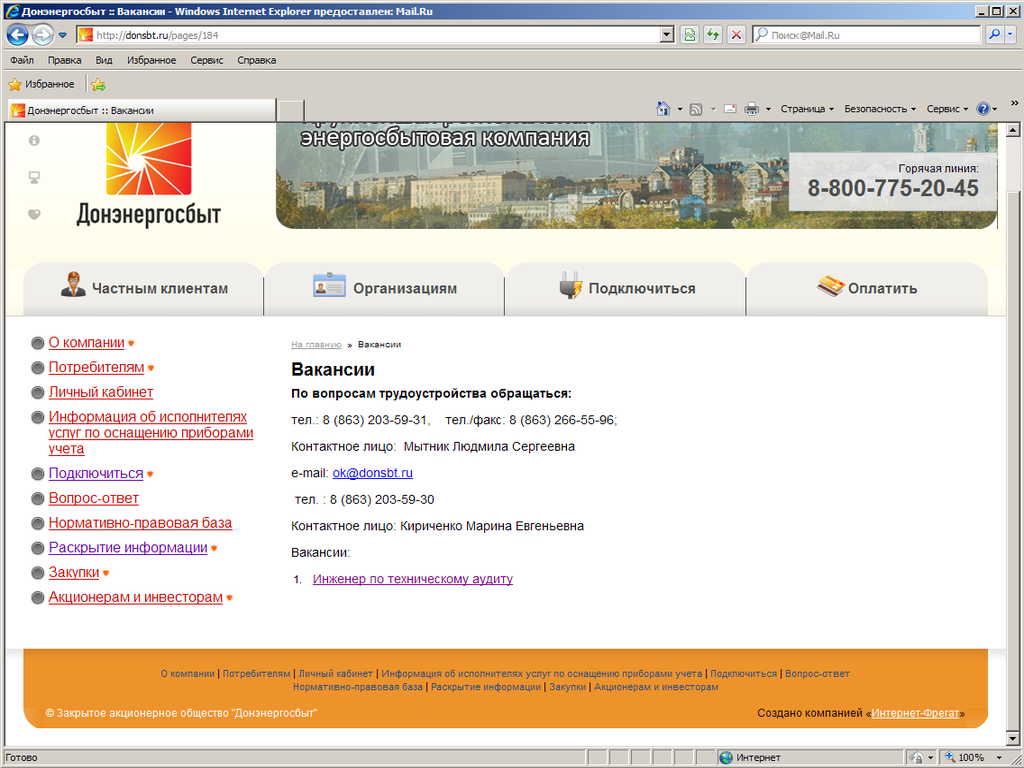Viewport: 1024px width, 768px height.
Task: Open the Правка menu
Action: tap(65, 60)
